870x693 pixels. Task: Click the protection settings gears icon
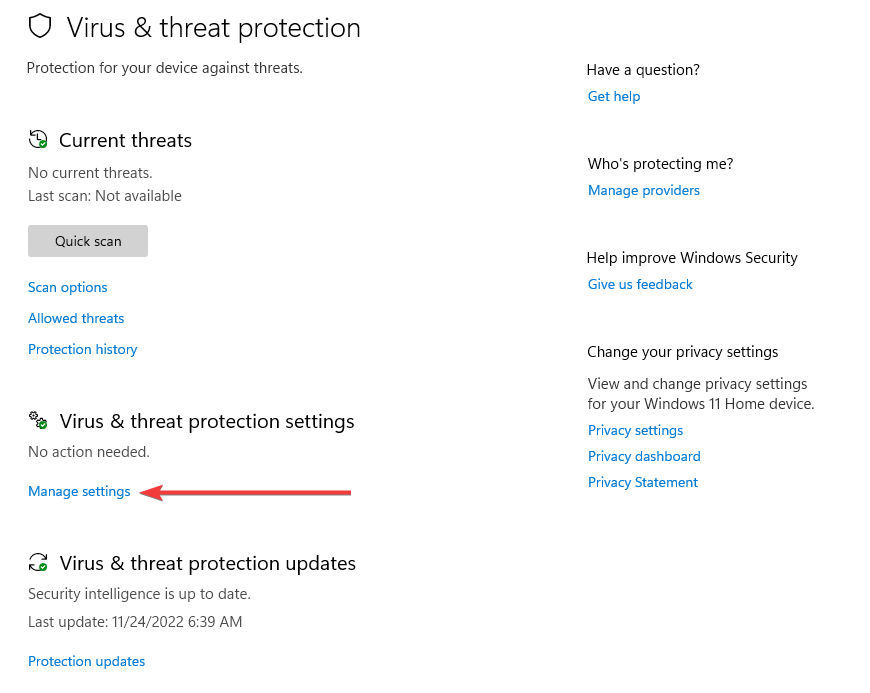click(x=38, y=420)
